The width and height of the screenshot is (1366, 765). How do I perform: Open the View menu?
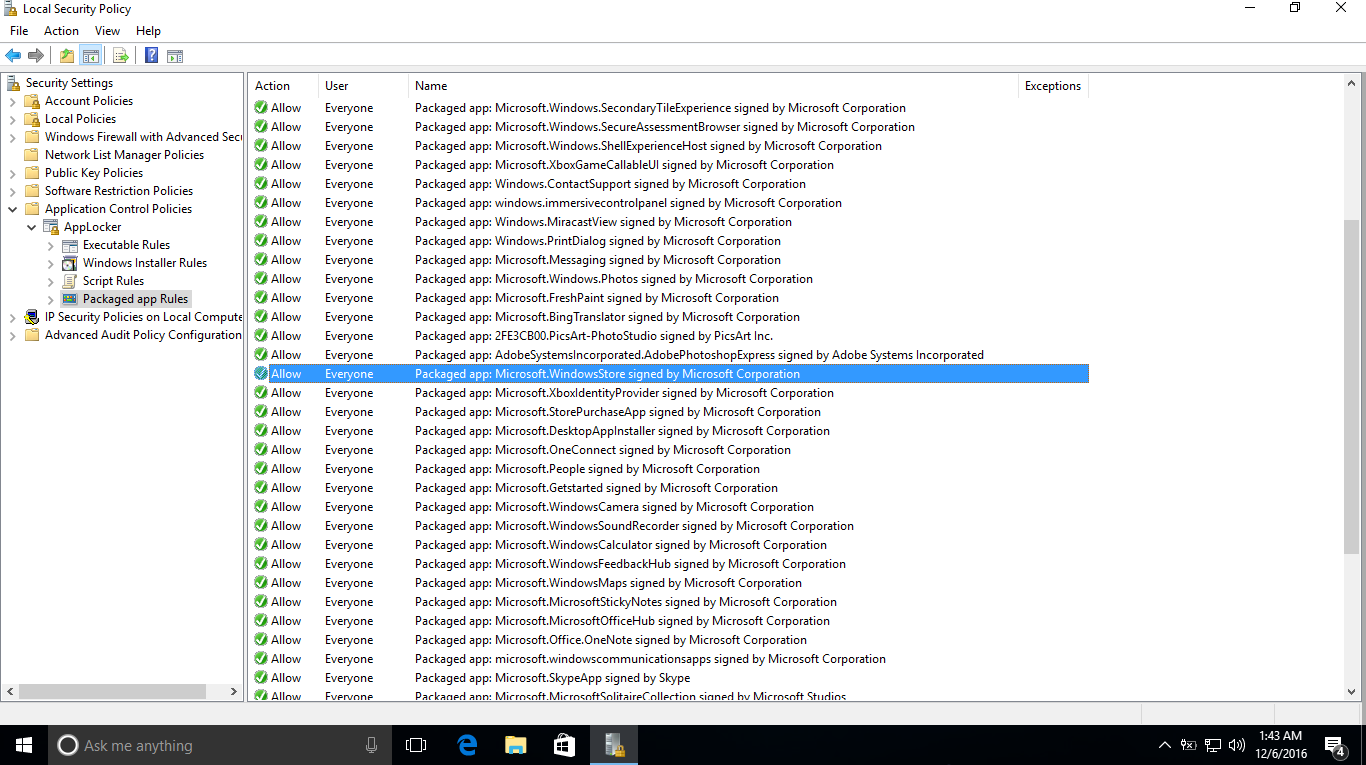click(x=107, y=31)
